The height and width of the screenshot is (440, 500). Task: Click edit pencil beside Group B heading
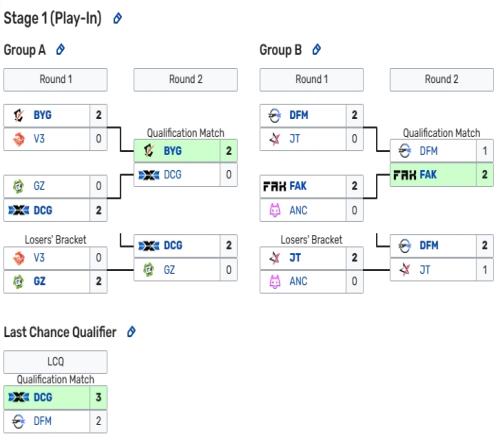(x=316, y=50)
